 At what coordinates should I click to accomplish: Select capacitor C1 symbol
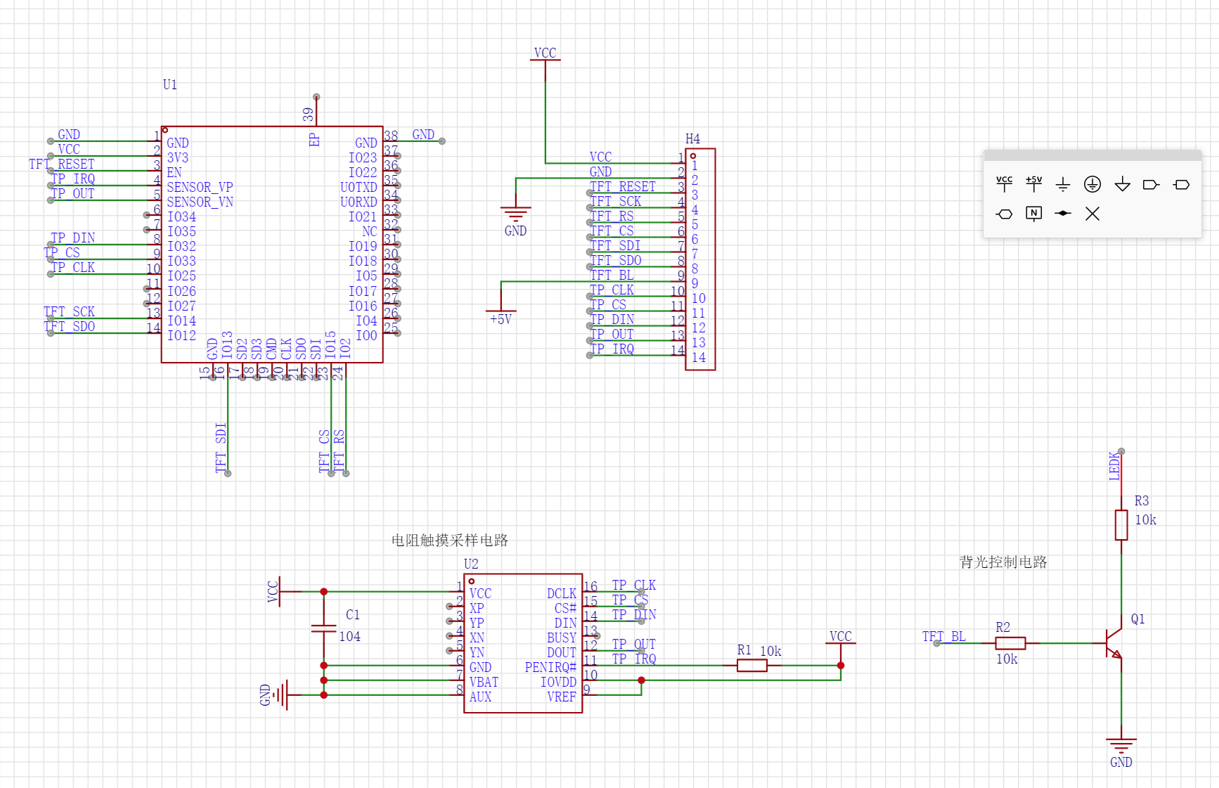click(323, 628)
